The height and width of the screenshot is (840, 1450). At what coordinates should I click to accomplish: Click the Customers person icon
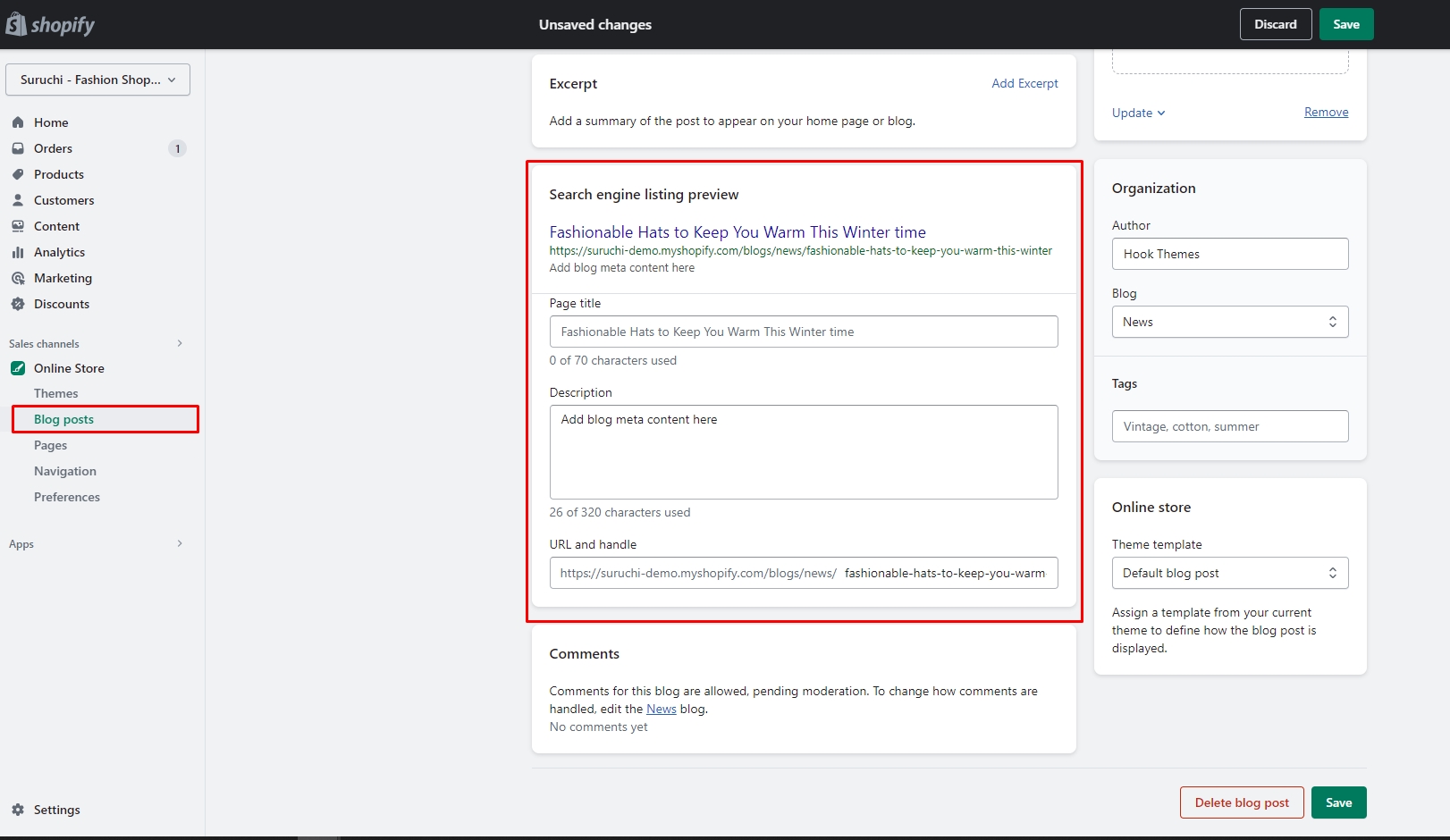[18, 200]
